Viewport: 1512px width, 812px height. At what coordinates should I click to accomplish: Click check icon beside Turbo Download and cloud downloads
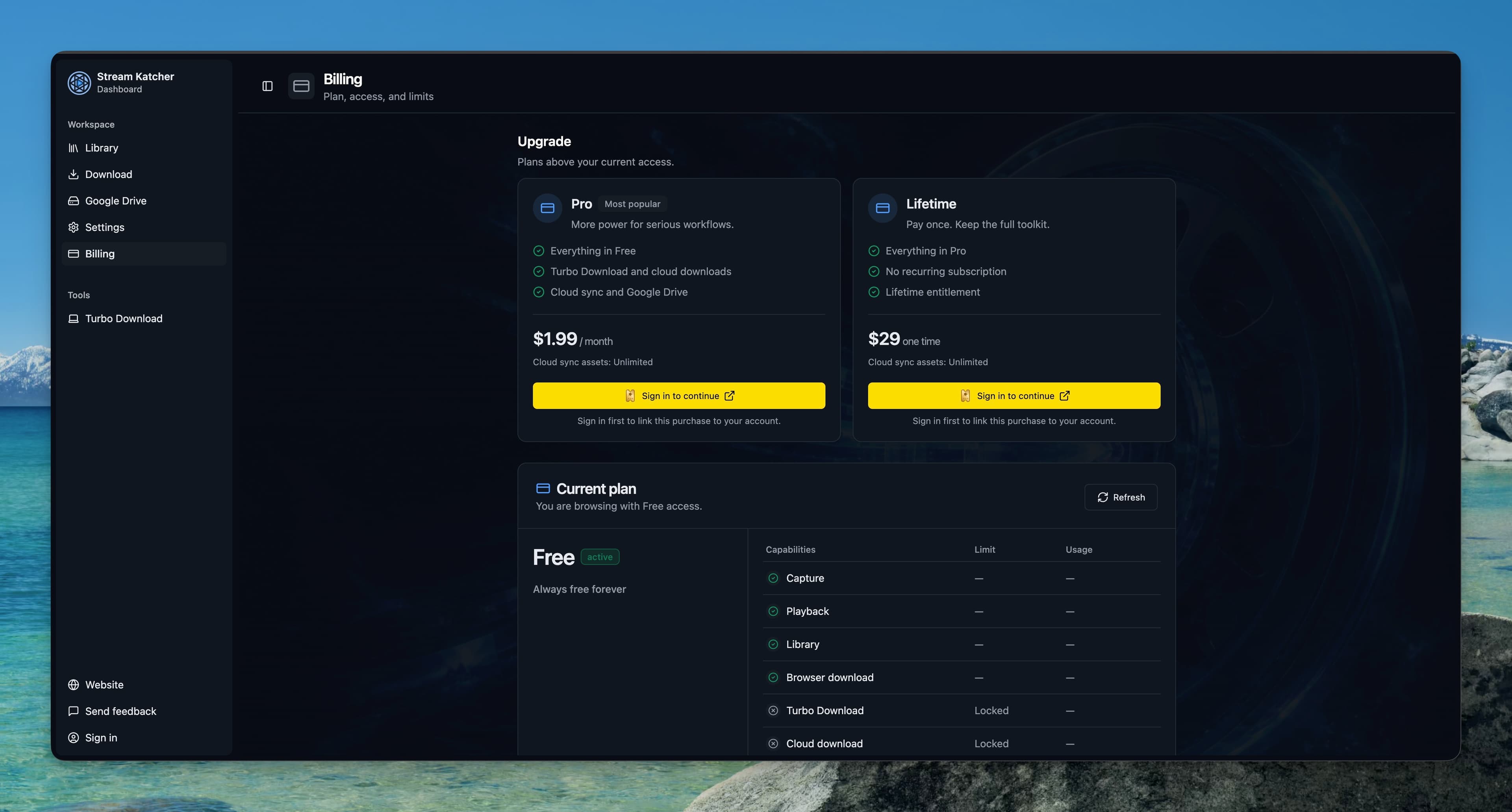[538, 272]
